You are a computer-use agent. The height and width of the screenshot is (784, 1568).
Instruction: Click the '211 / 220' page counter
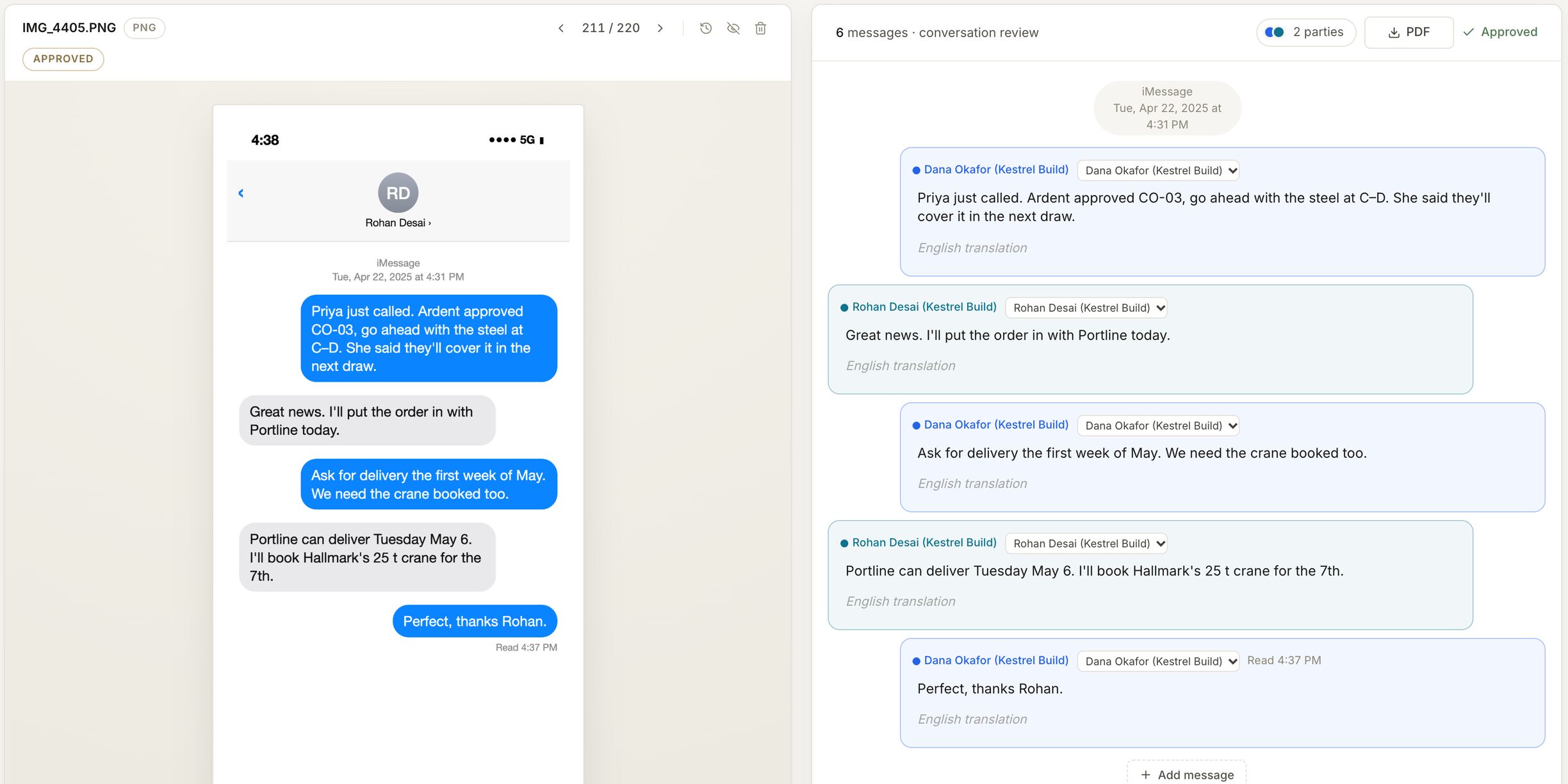[610, 28]
